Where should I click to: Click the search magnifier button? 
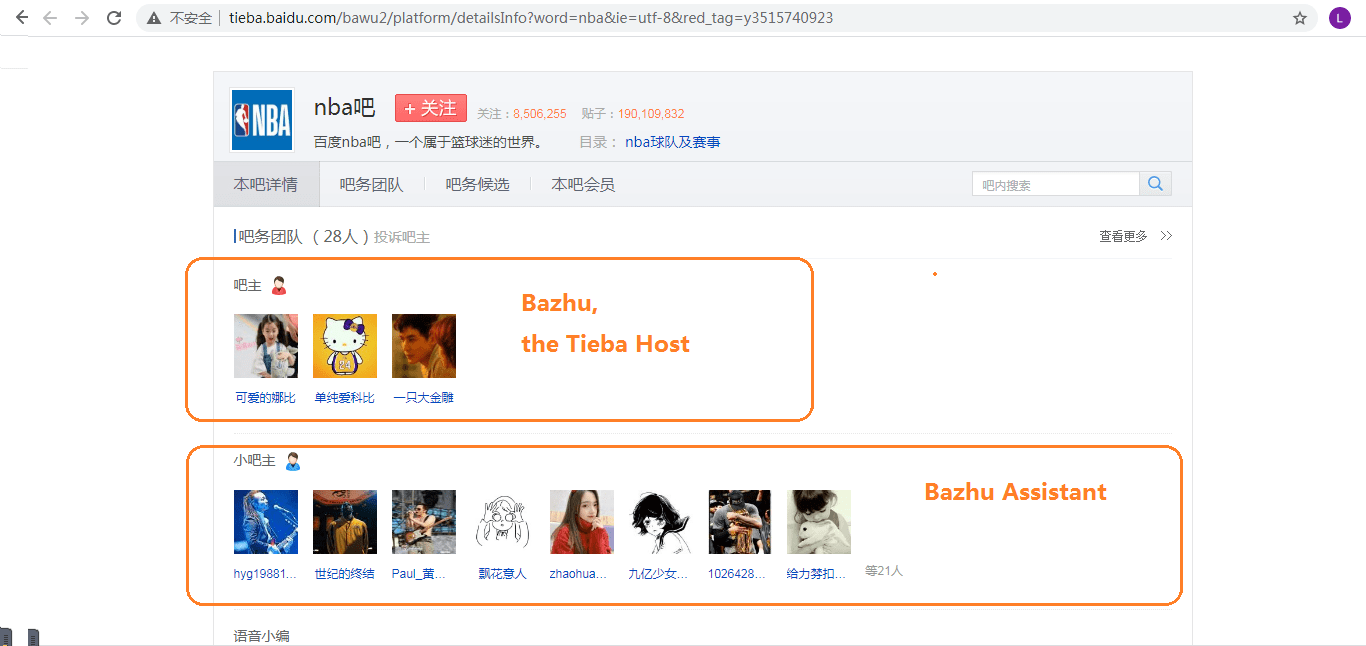(1155, 184)
